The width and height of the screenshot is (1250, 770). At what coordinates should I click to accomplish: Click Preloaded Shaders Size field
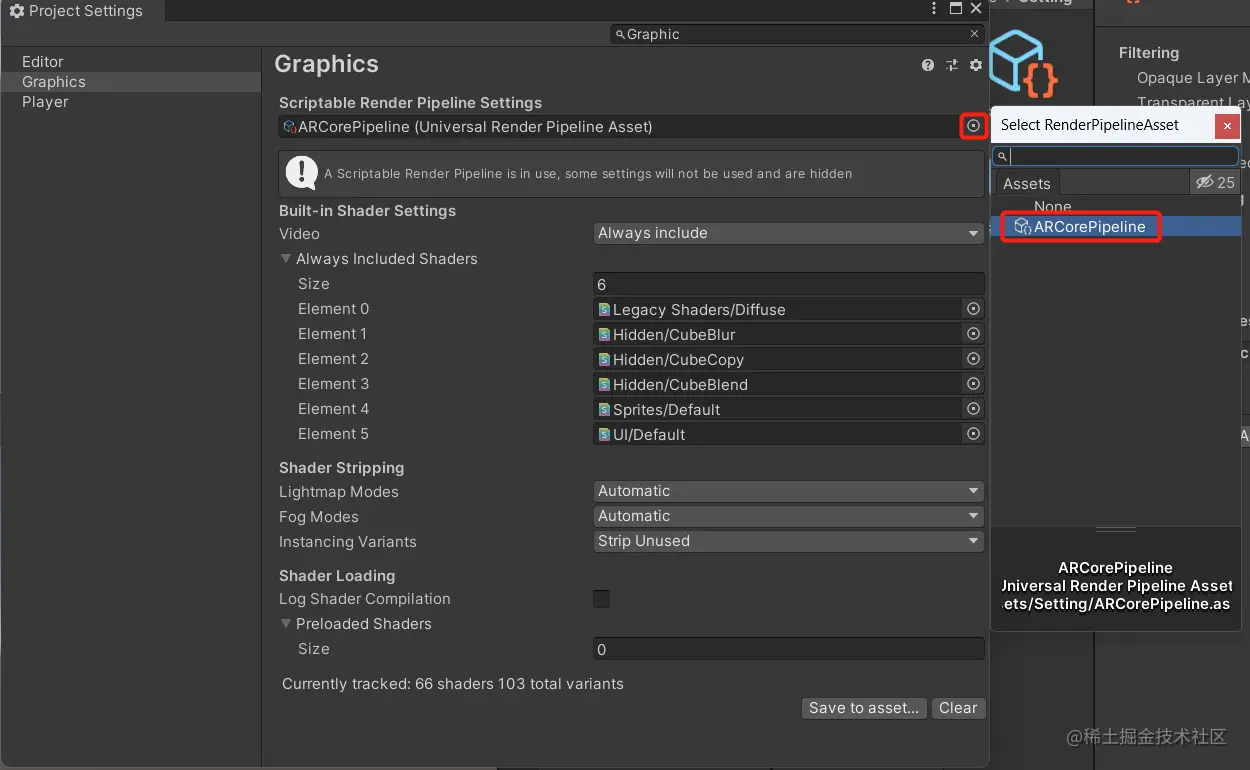788,649
